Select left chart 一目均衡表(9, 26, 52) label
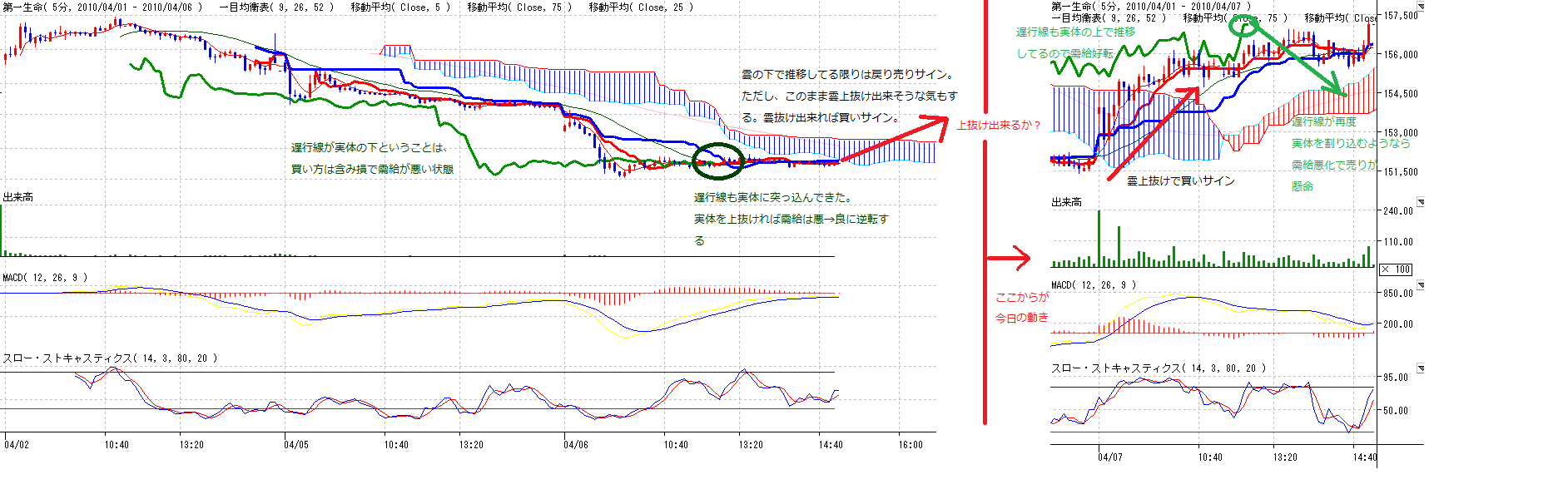 [276, 7]
